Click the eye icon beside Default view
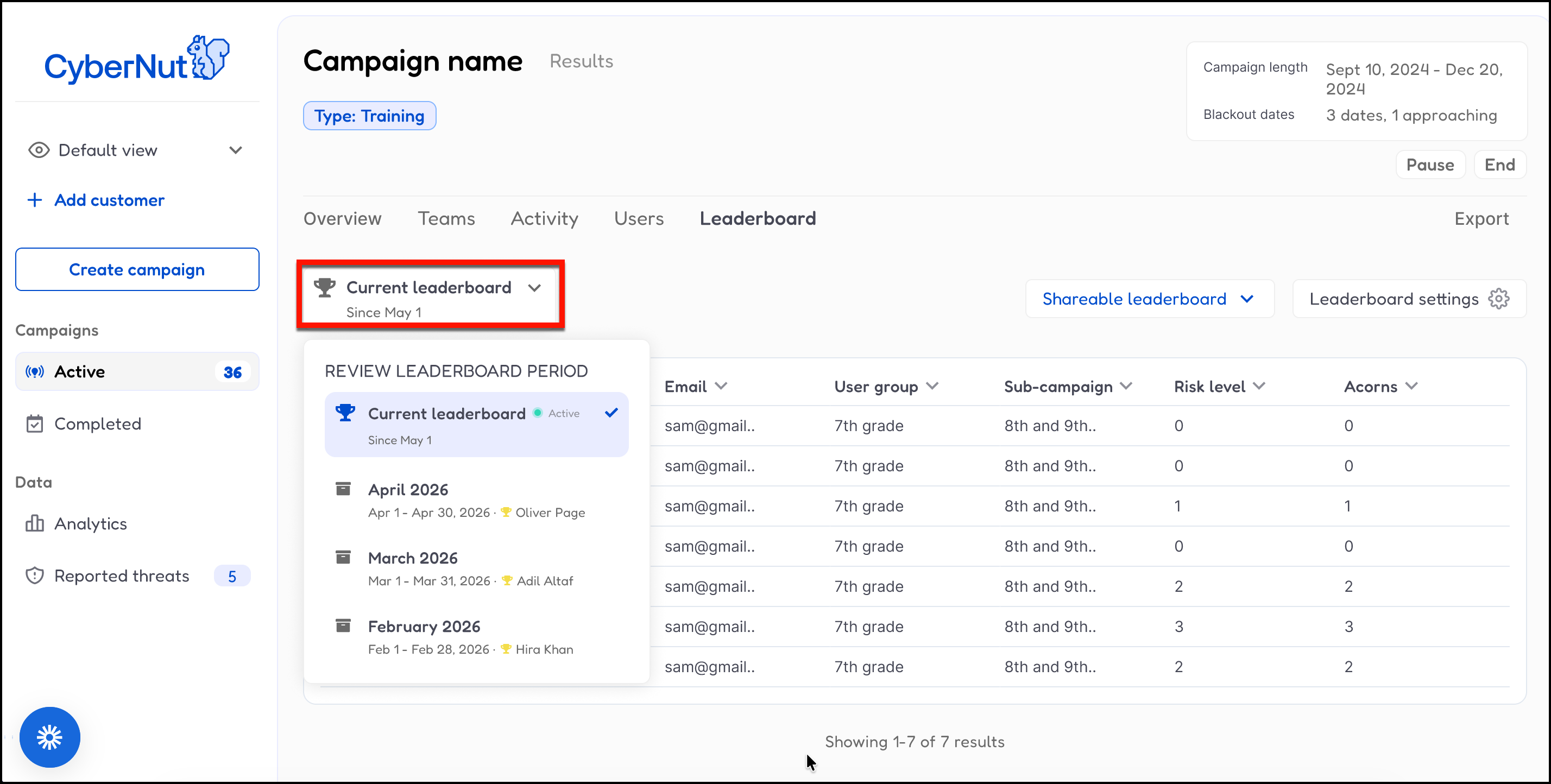The width and height of the screenshot is (1551, 784). (39, 150)
